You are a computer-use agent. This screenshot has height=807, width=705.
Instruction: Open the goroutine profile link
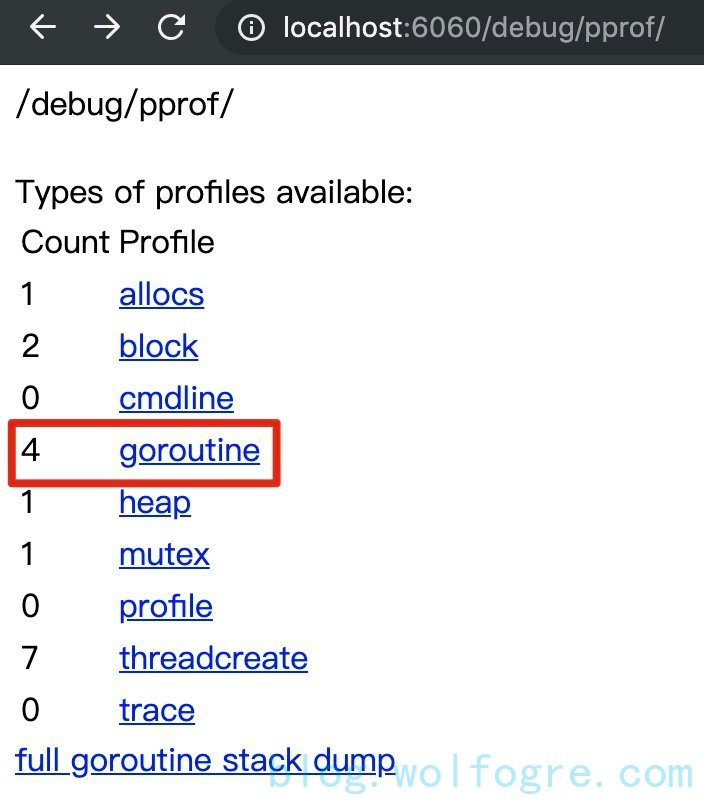(189, 450)
